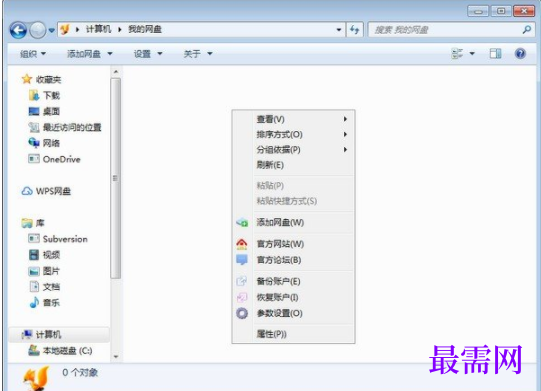Choose 刷新(E) from context menu
Viewport: 541px width, 391px height.
pyautogui.click(x=294, y=165)
